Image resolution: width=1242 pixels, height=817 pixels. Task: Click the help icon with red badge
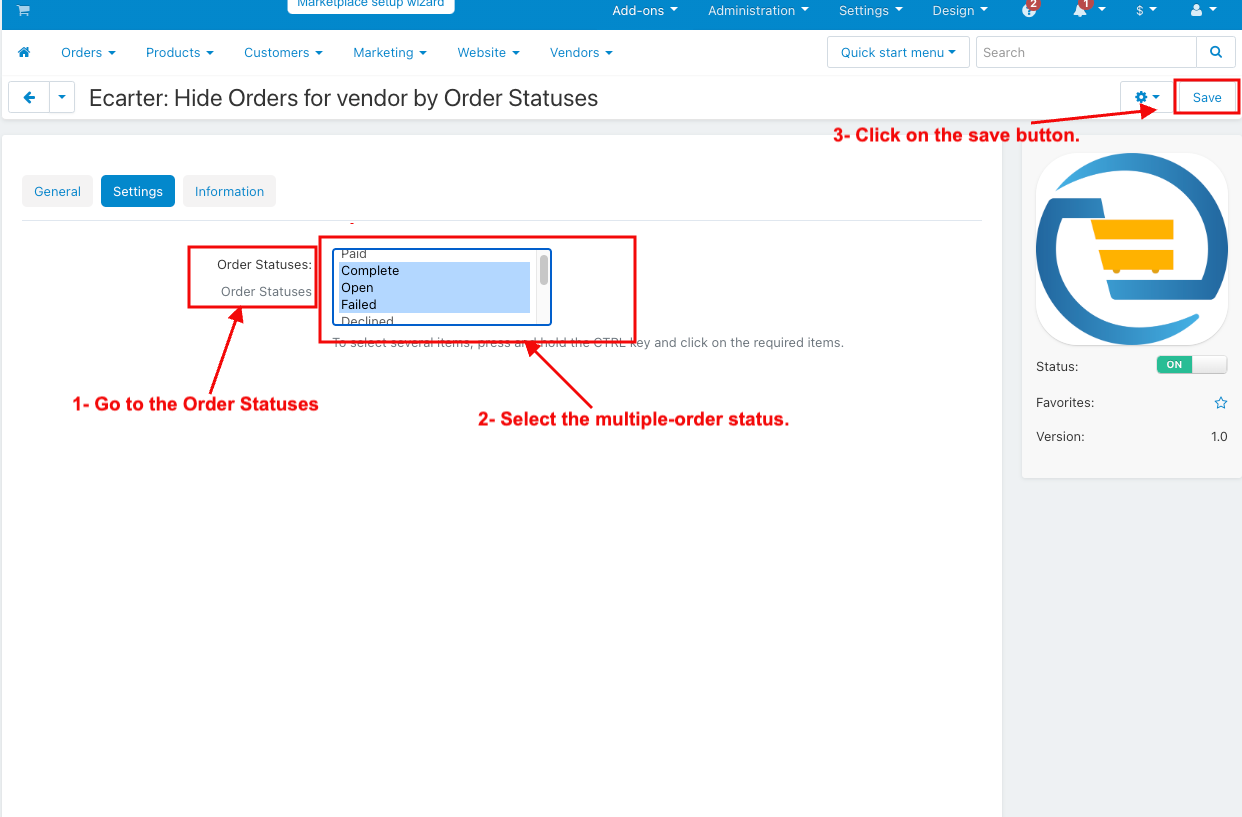click(1030, 9)
